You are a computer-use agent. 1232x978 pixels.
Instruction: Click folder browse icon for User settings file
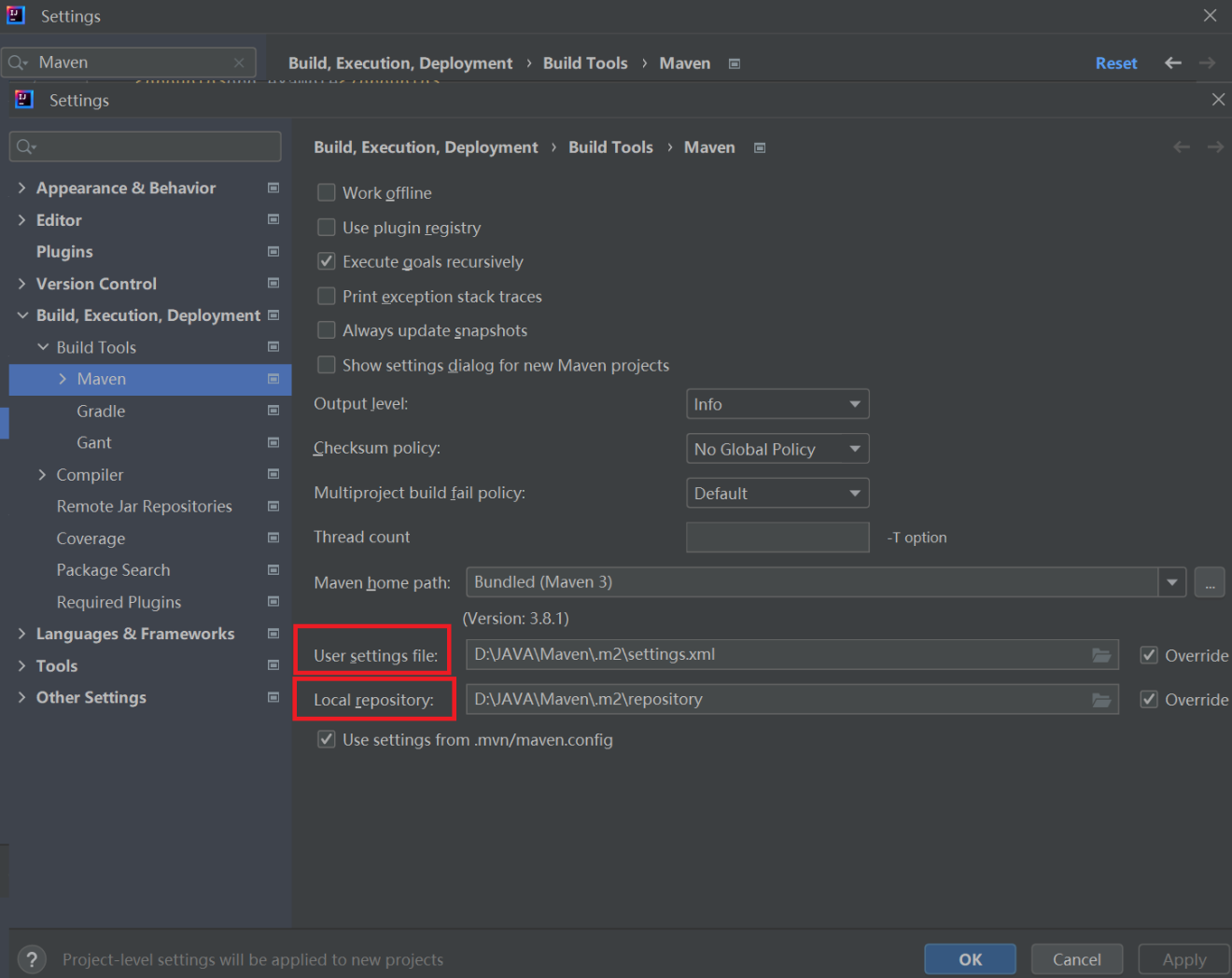coord(1101,655)
